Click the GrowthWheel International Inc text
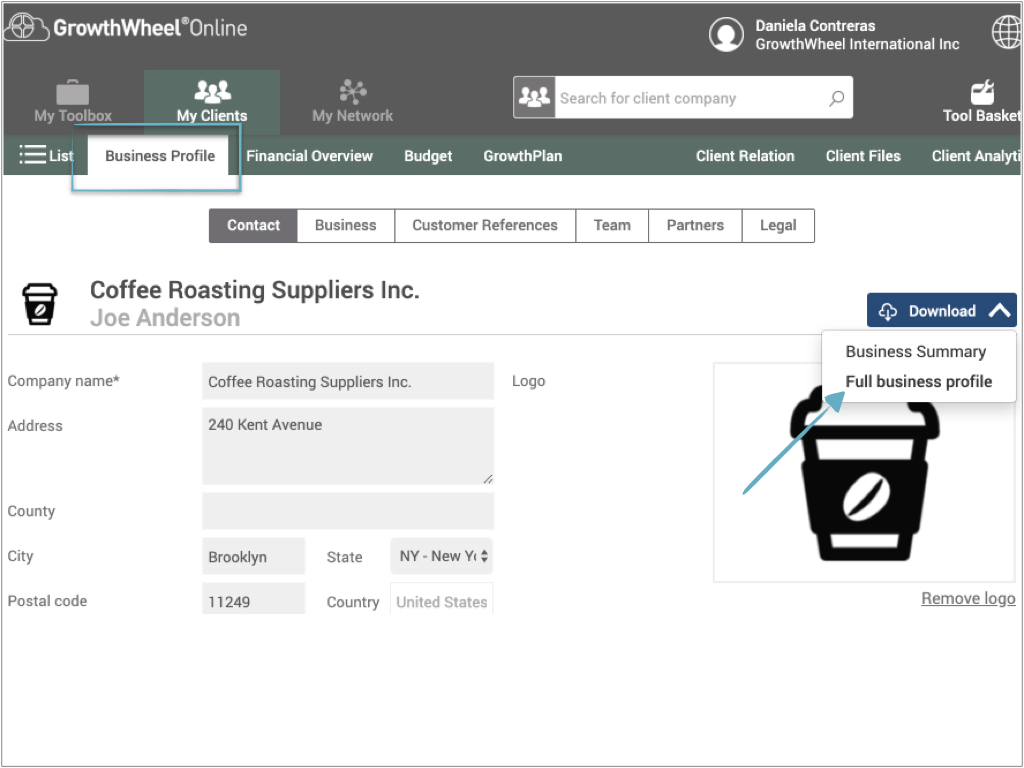Viewport: 1024px width, 768px height. pyautogui.click(x=857, y=44)
